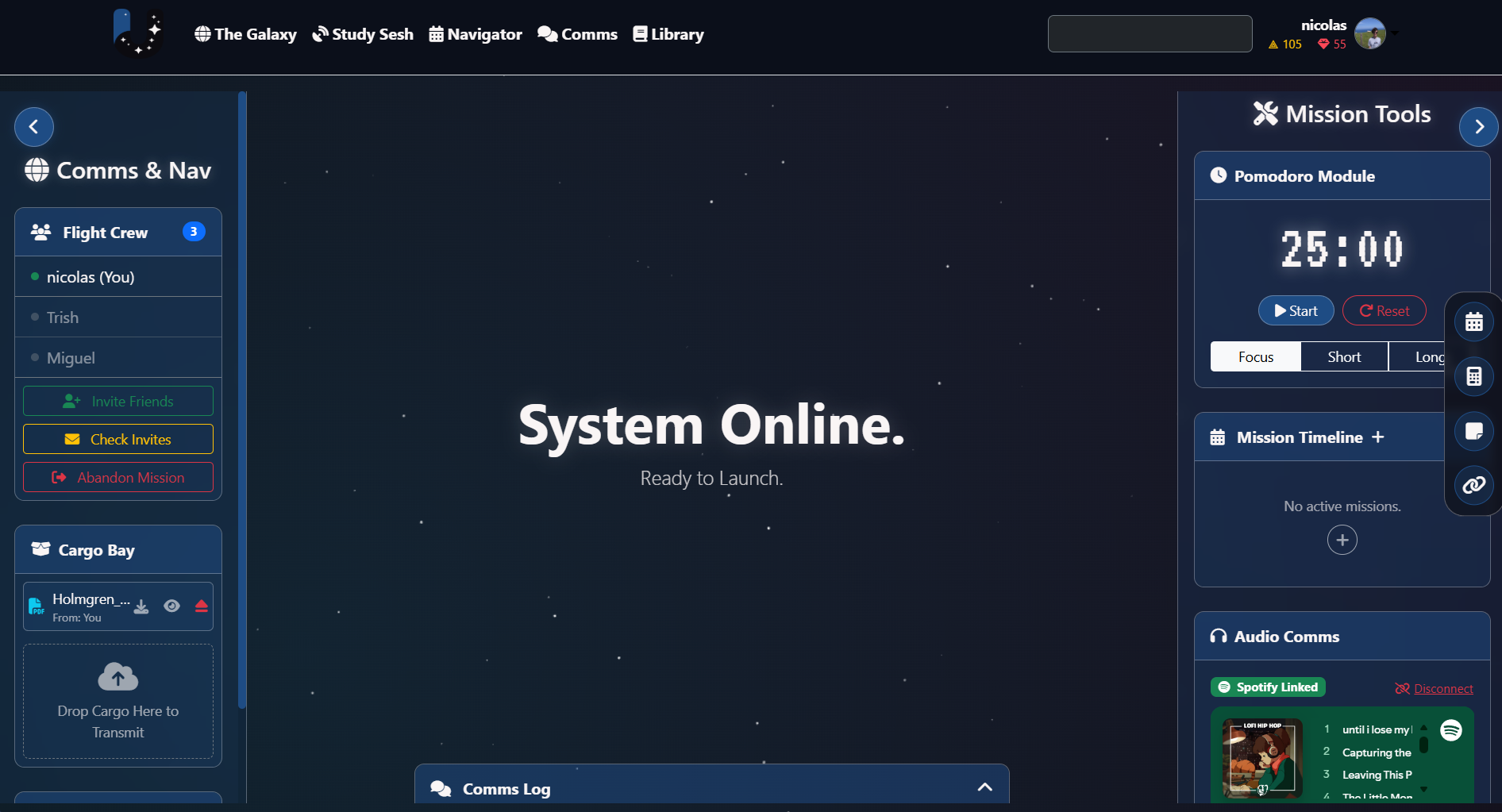Collapse the Comms & Nav left panel
The height and width of the screenshot is (812, 1502).
[x=34, y=127]
